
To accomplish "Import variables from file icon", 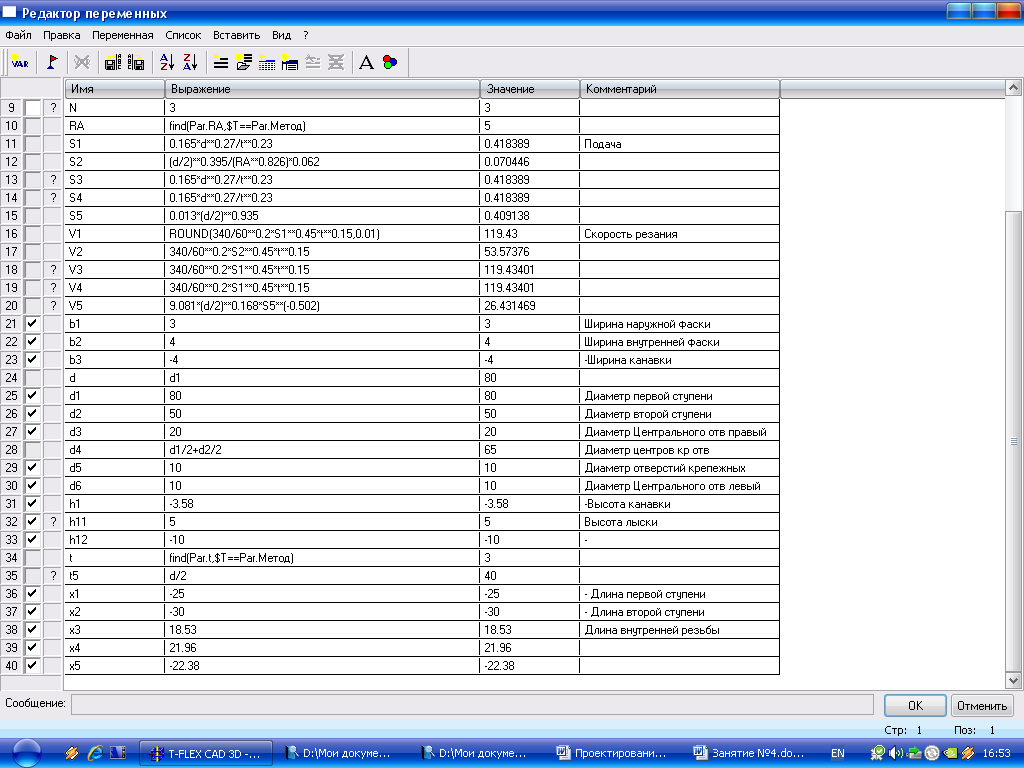I will (x=136, y=63).
